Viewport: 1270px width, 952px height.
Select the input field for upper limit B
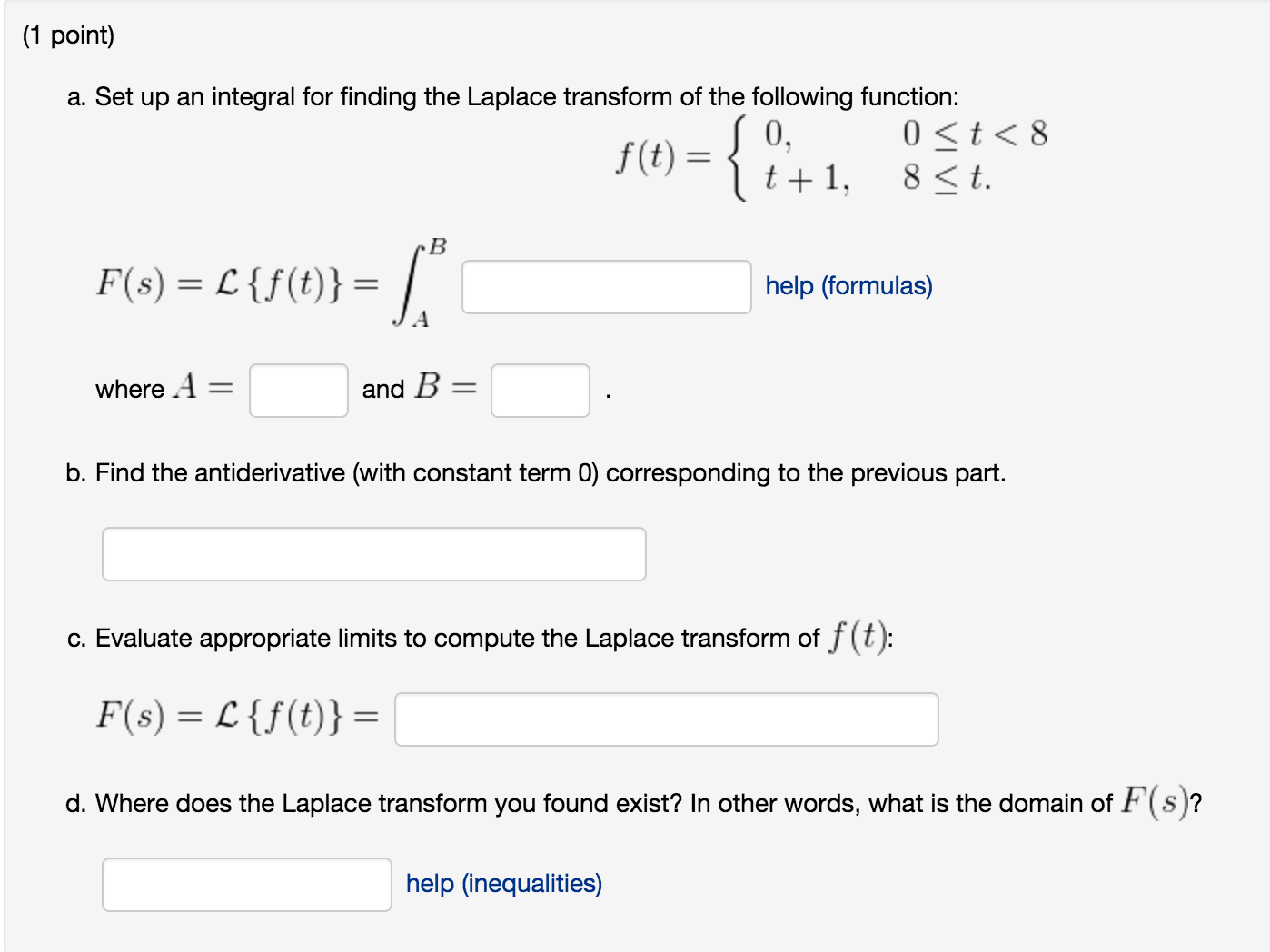pos(541,390)
